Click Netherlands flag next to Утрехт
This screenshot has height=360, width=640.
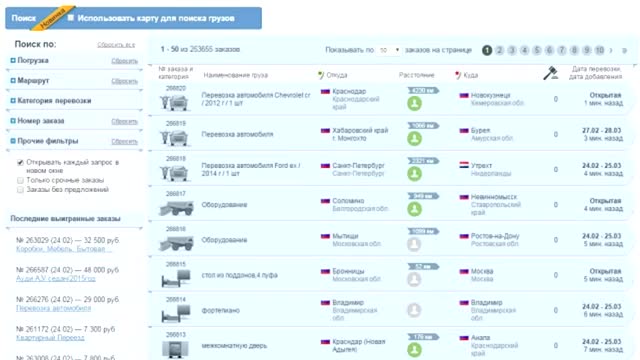464,165
